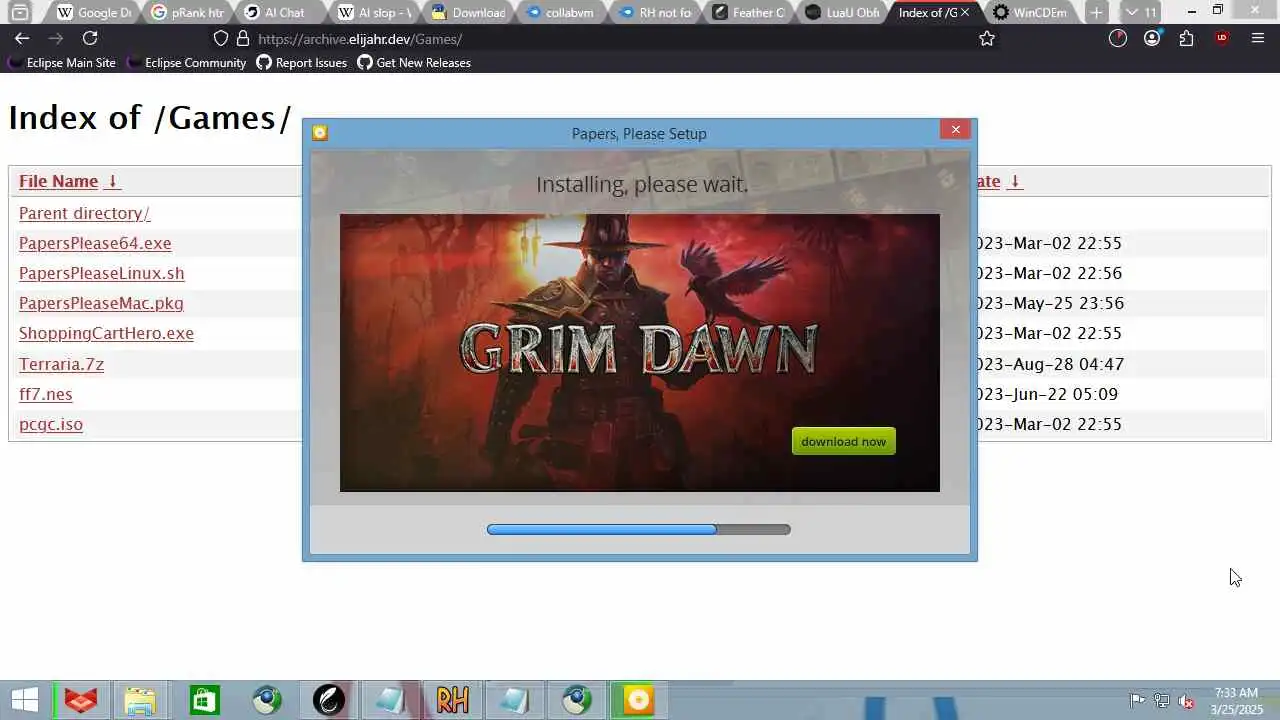Viewport: 1280px width, 720px height.
Task: Switch to the pRank tab
Action: tap(187, 12)
